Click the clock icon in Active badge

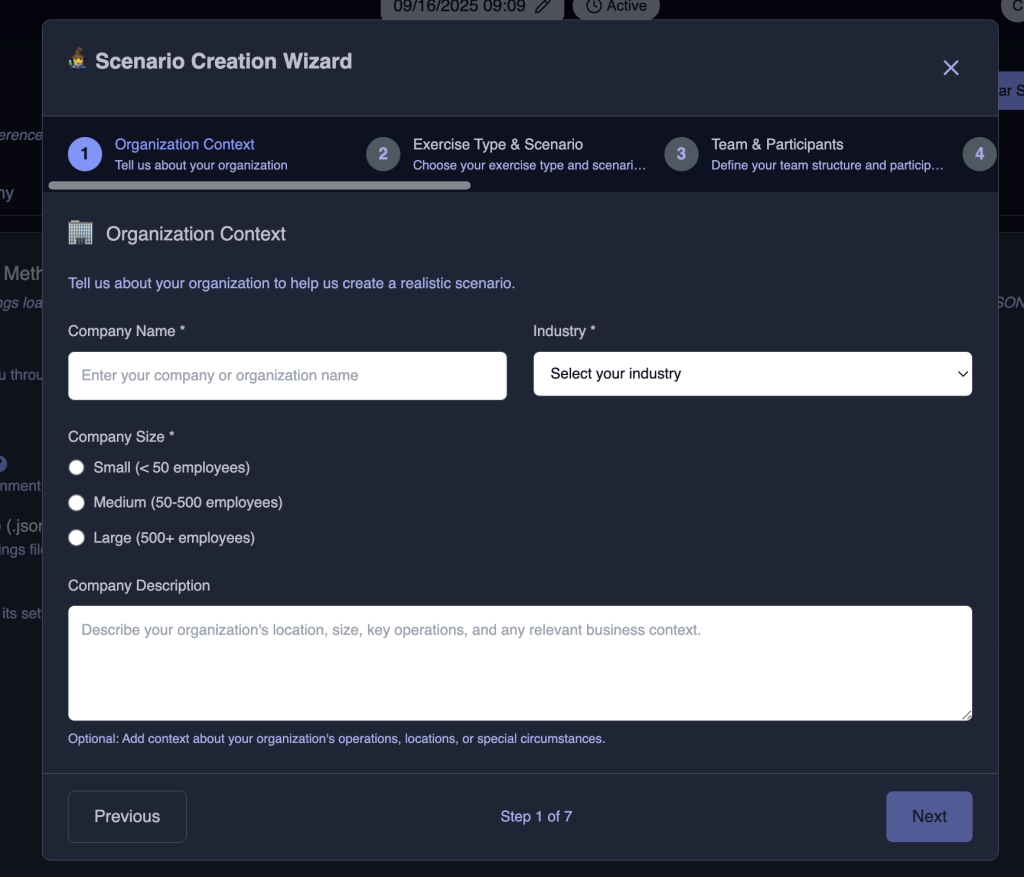tap(594, 6)
